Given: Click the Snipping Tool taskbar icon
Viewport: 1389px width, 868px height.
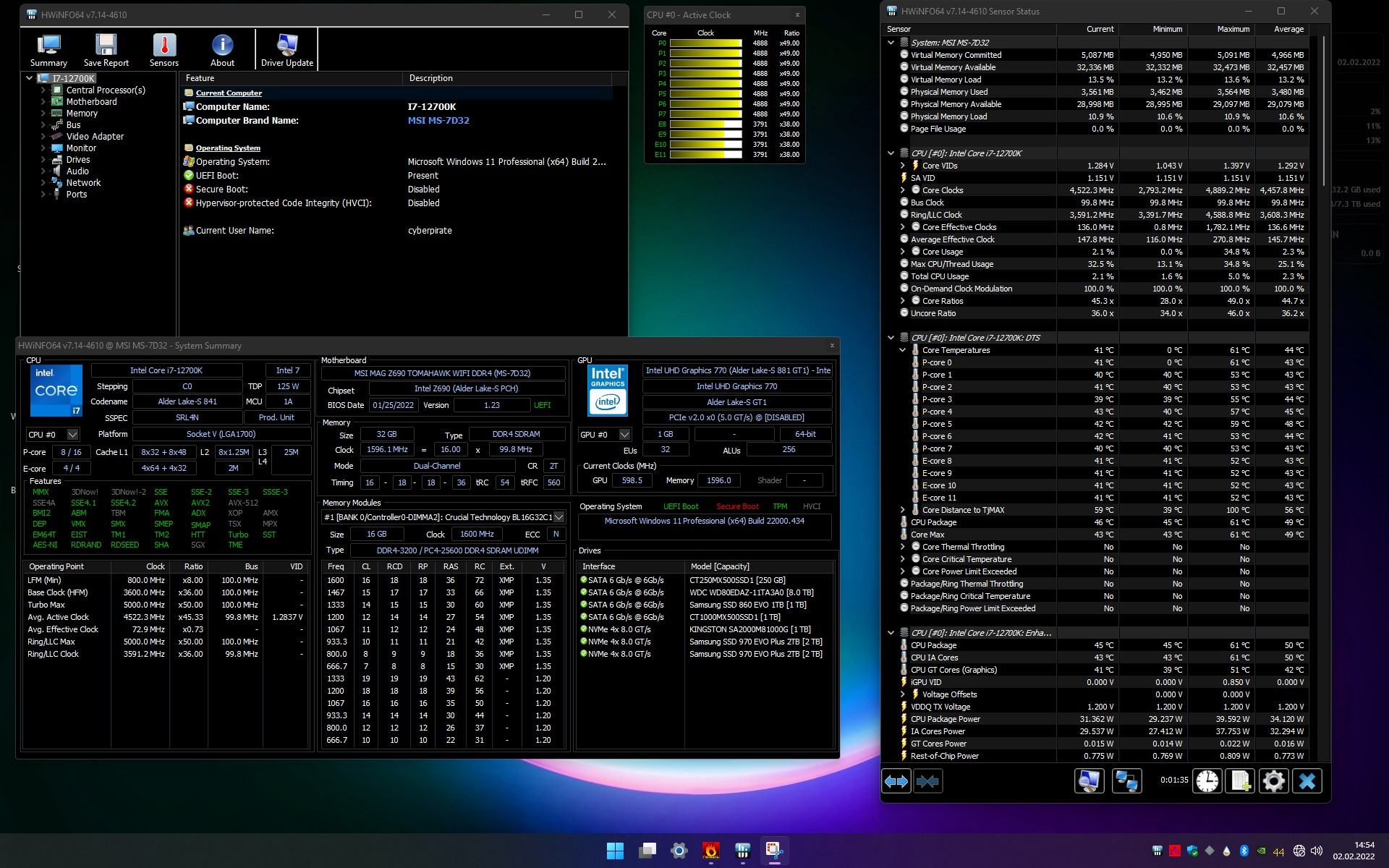Looking at the screenshot, I should pyautogui.click(x=774, y=851).
